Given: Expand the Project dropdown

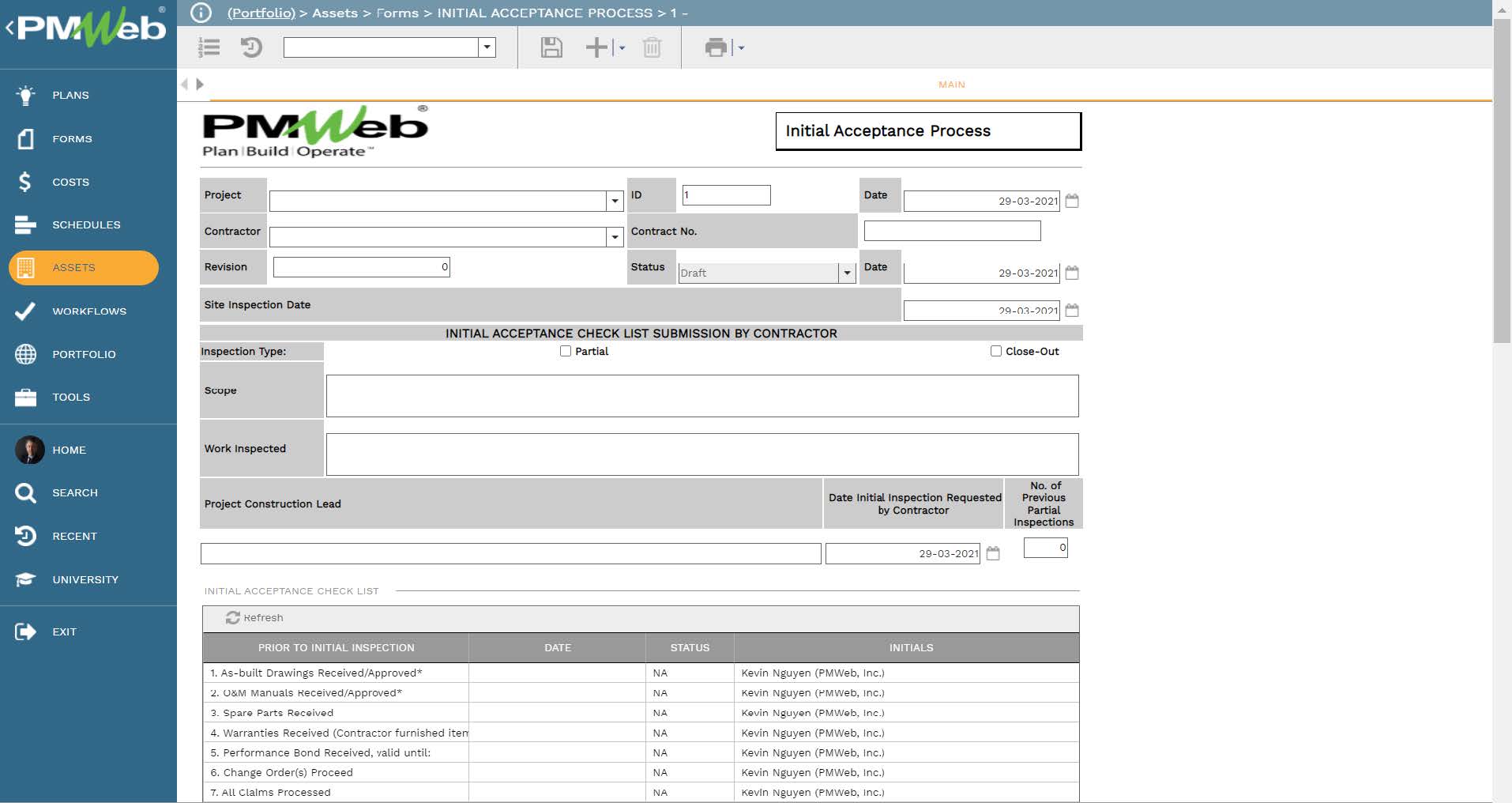Looking at the screenshot, I should [x=615, y=201].
